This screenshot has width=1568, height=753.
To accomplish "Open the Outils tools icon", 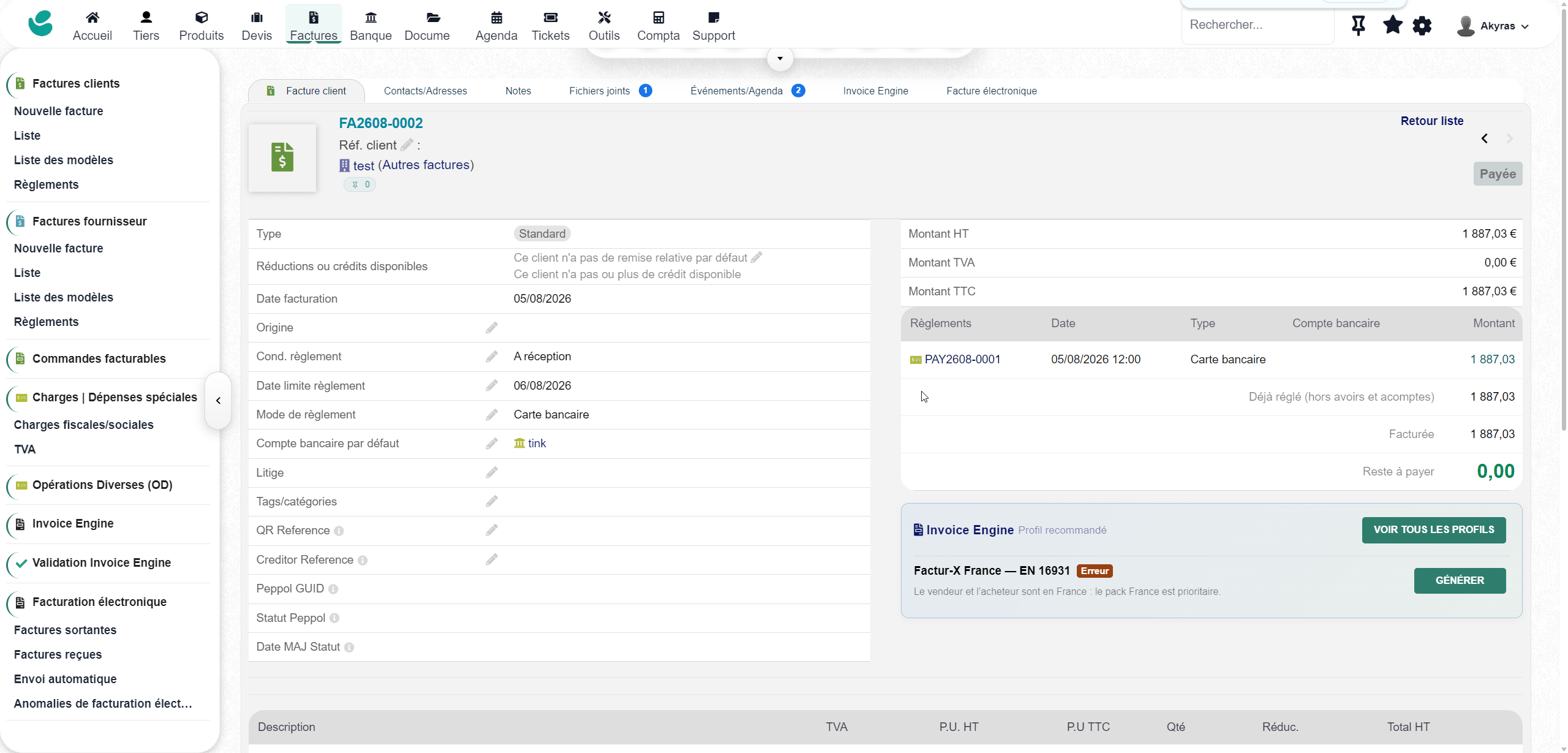I will (604, 17).
